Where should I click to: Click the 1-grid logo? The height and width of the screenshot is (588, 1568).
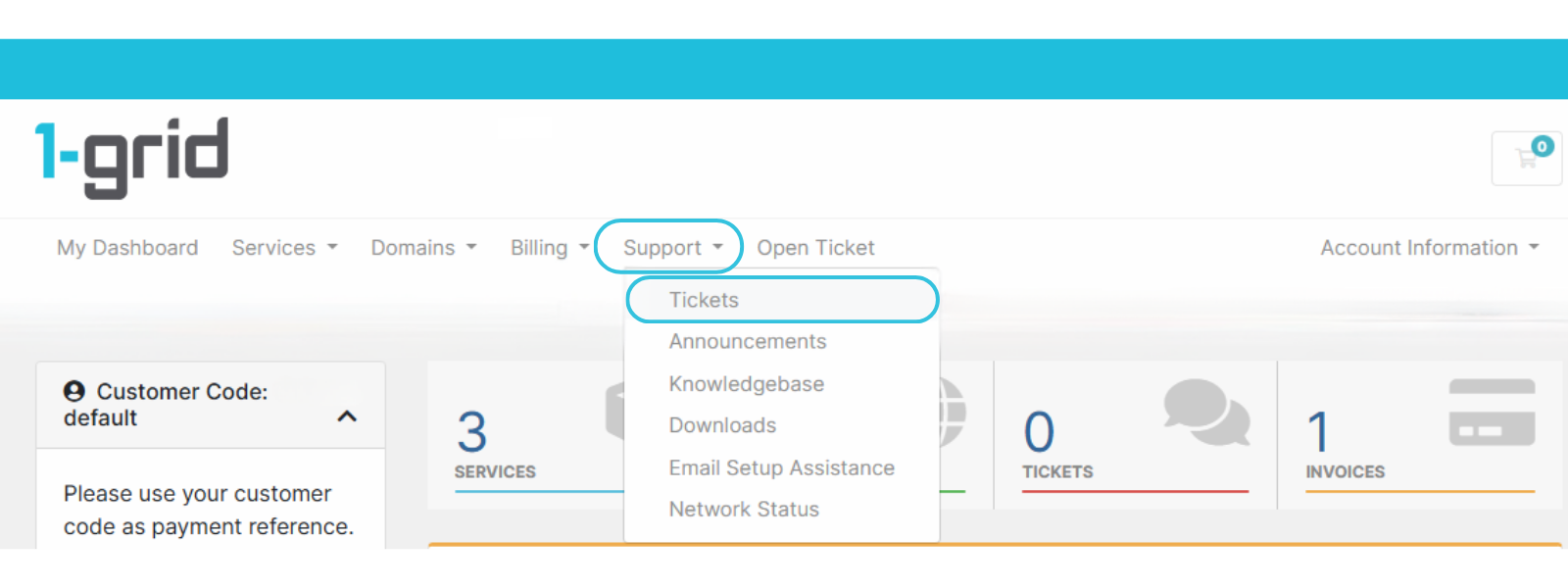pos(132,157)
